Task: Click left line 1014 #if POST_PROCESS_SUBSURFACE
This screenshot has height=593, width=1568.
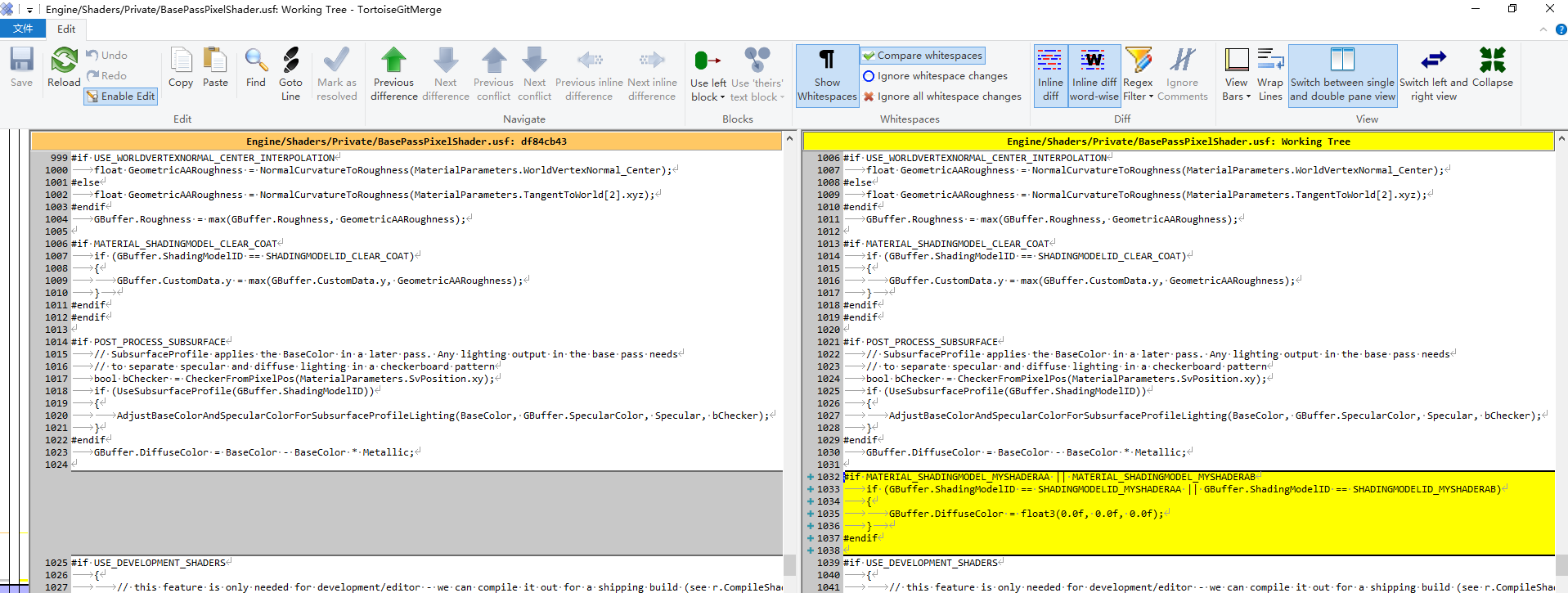Action: 426,342
